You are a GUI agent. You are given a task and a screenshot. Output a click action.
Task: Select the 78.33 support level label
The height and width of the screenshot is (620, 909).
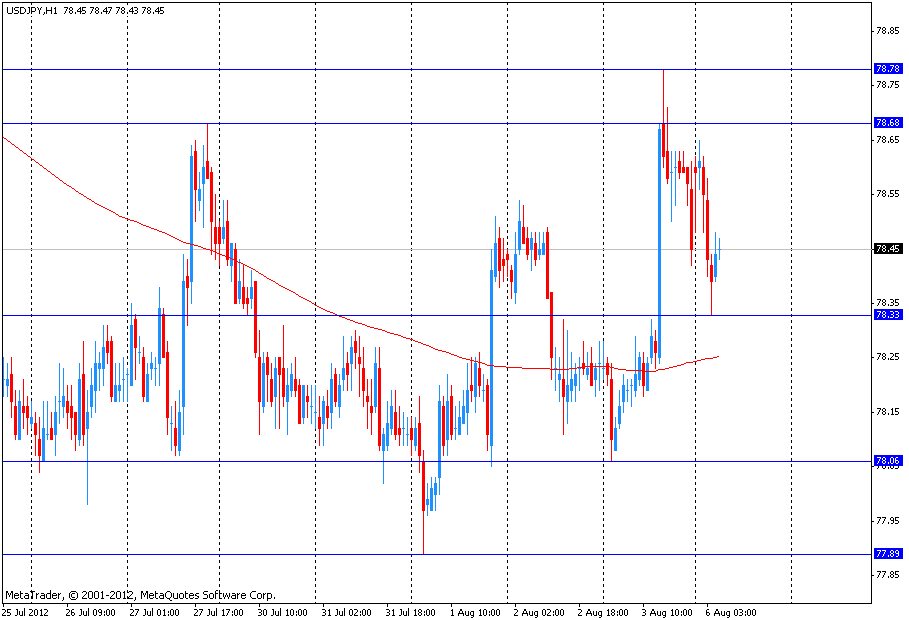pos(888,315)
